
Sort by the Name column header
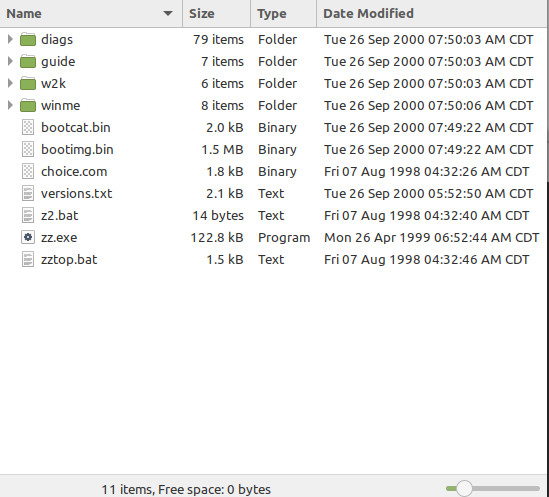click(x=91, y=14)
